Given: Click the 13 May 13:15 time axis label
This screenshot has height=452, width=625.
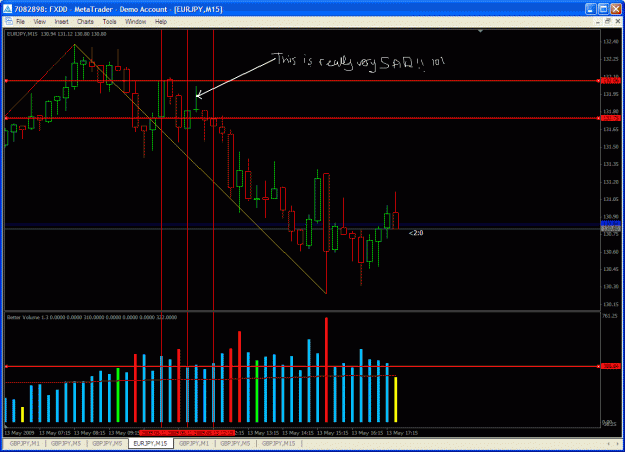Looking at the screenshot, I should 263,433.
